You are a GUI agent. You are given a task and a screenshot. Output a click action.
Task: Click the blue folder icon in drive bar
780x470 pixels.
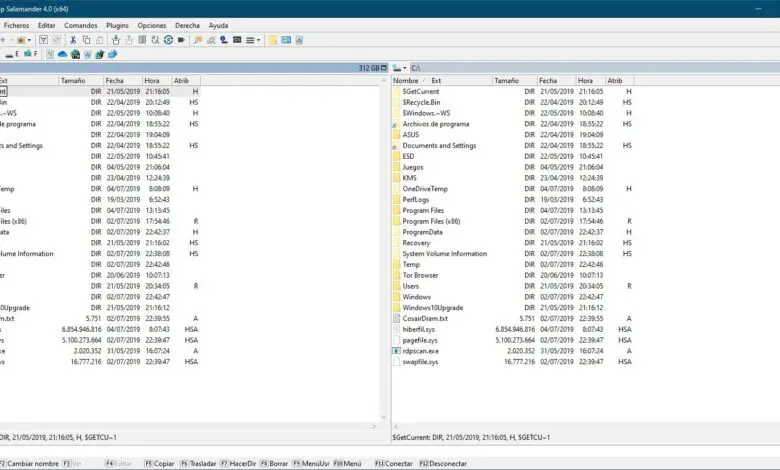[112, 54]
